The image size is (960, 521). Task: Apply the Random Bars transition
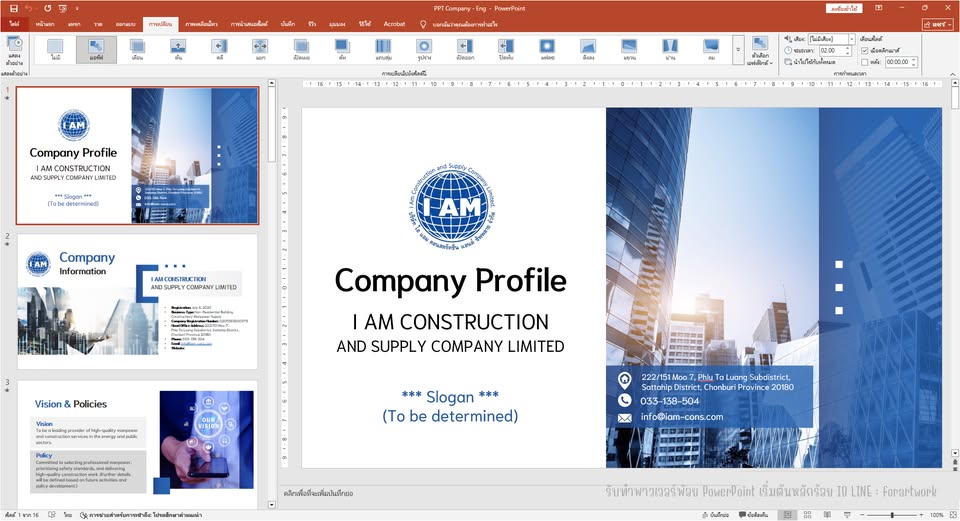[x=383, y=49]
